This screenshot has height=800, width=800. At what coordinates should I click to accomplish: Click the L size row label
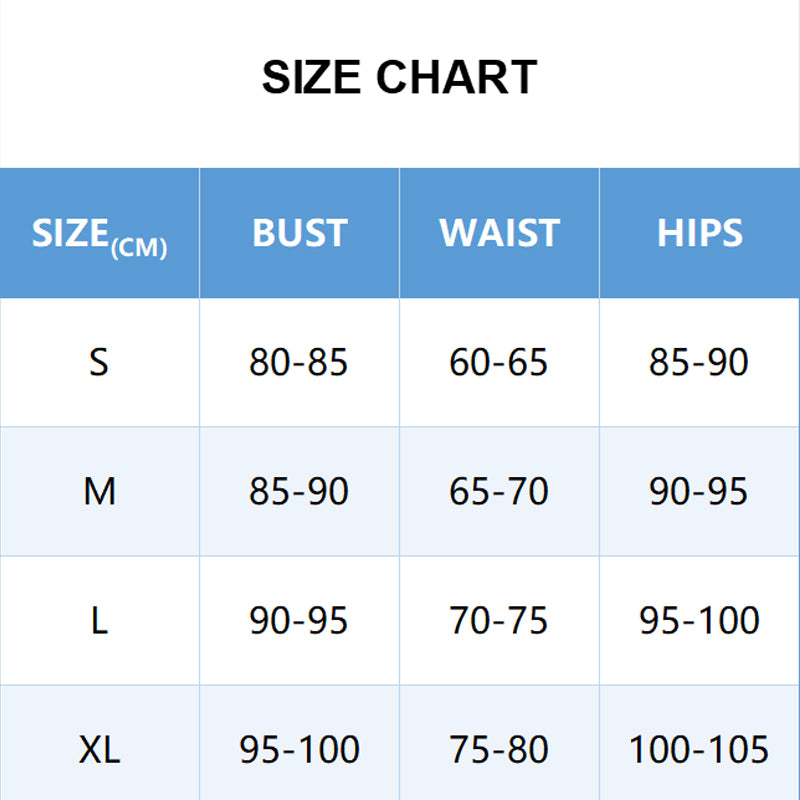[x=99, y=621]
